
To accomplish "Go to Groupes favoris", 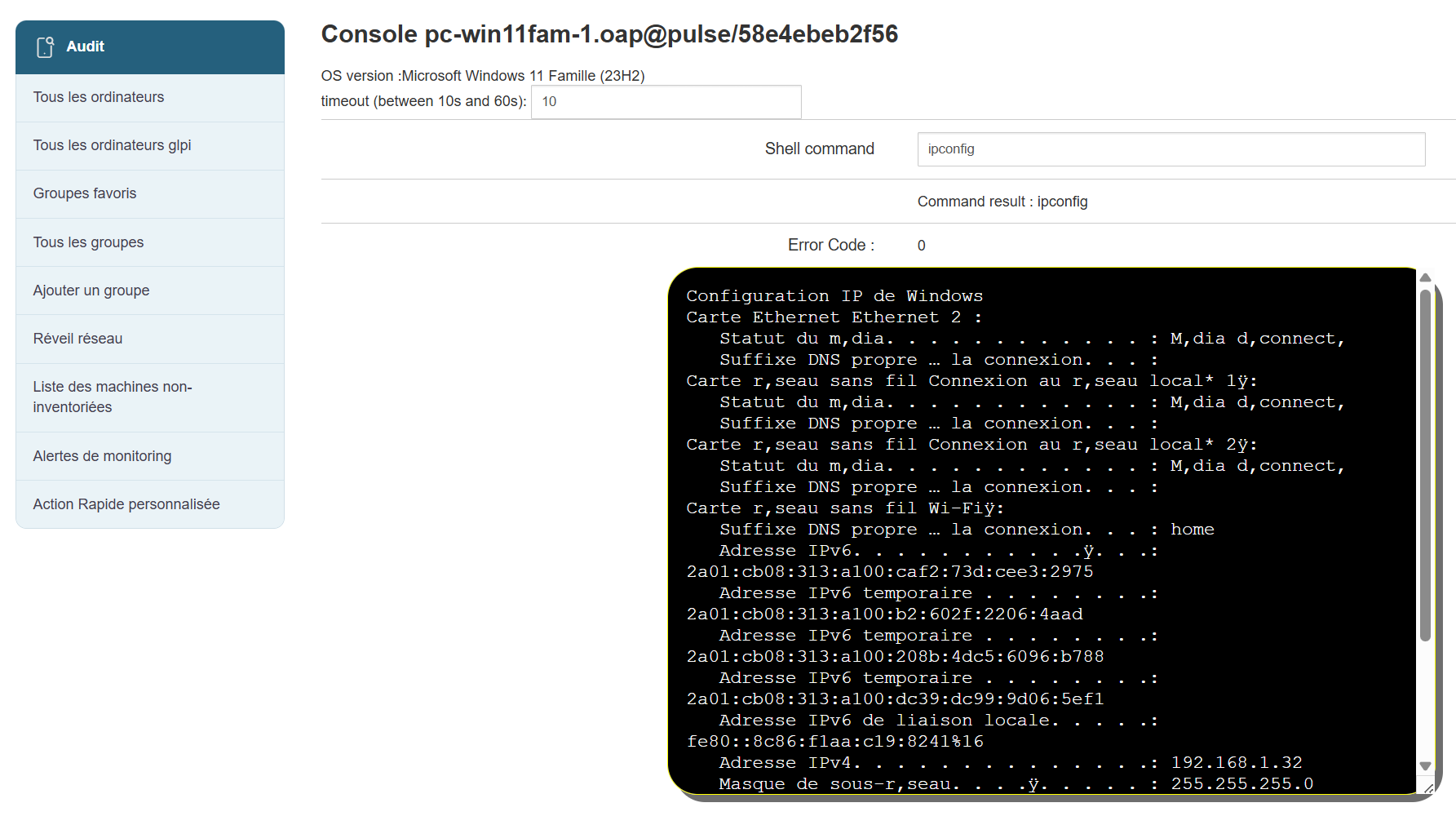I will (x=85, y=193).
